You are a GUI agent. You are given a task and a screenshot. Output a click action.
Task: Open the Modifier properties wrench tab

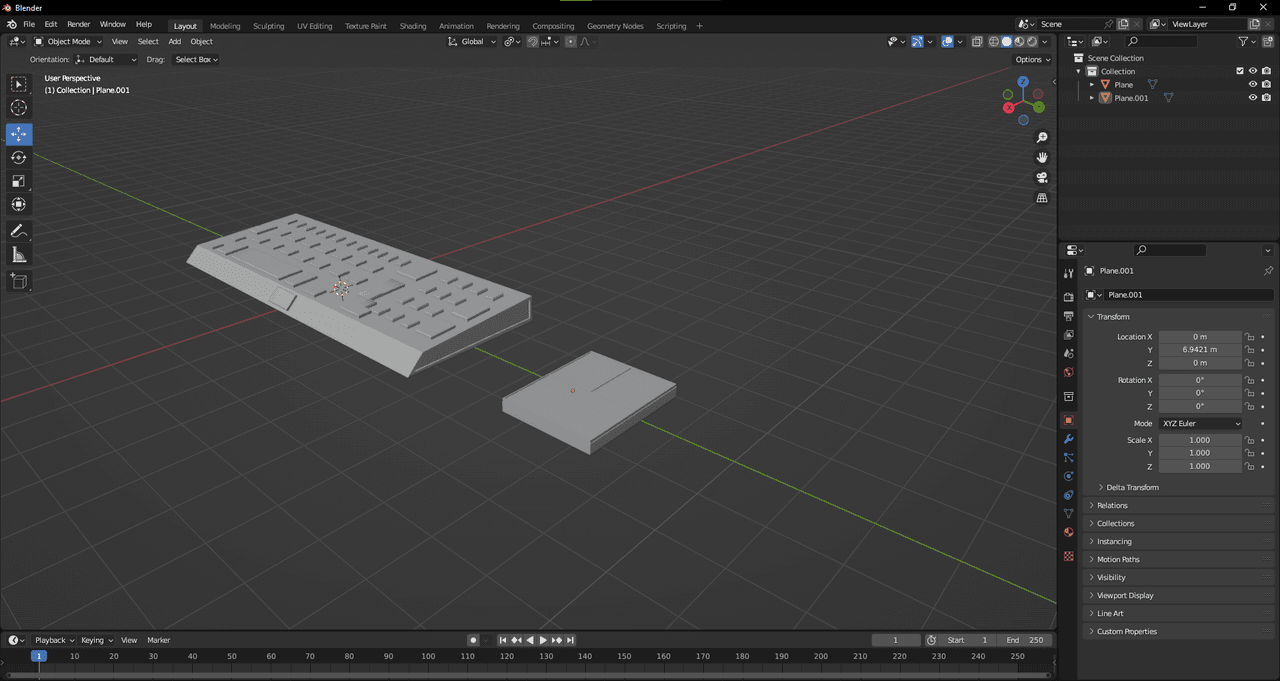click(1068, 439)
